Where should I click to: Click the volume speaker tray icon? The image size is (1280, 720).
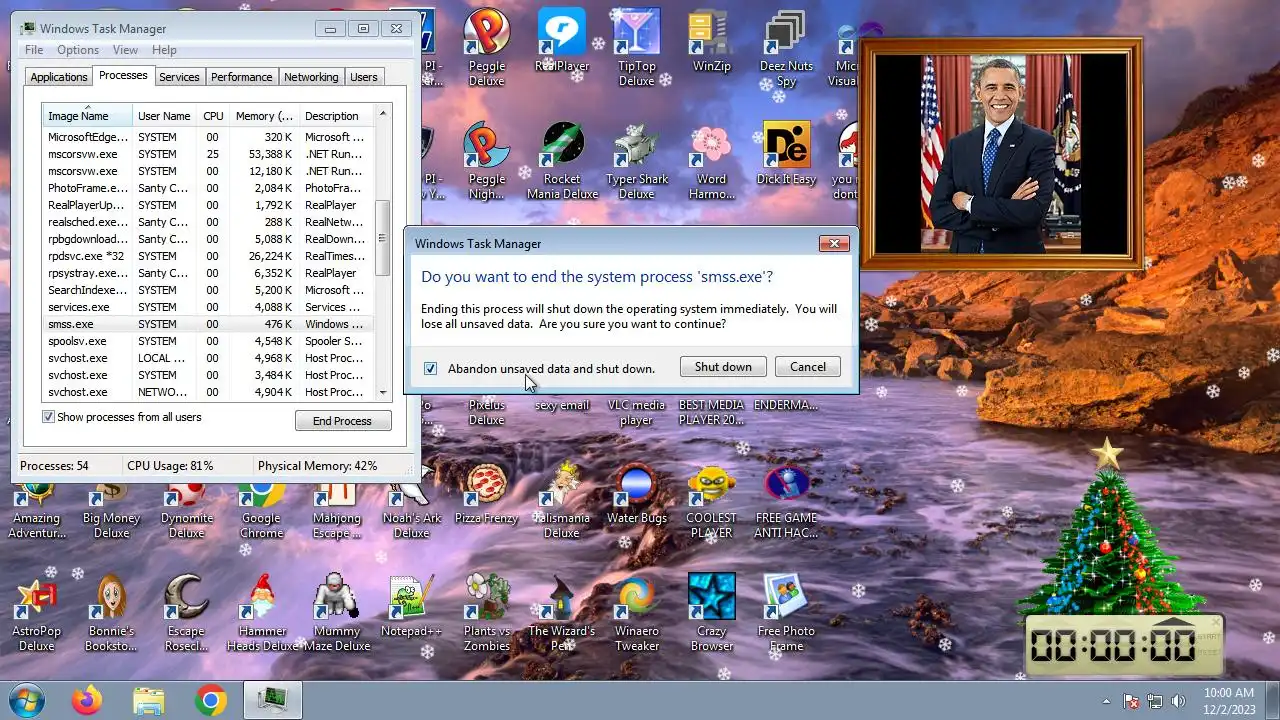1178,701
